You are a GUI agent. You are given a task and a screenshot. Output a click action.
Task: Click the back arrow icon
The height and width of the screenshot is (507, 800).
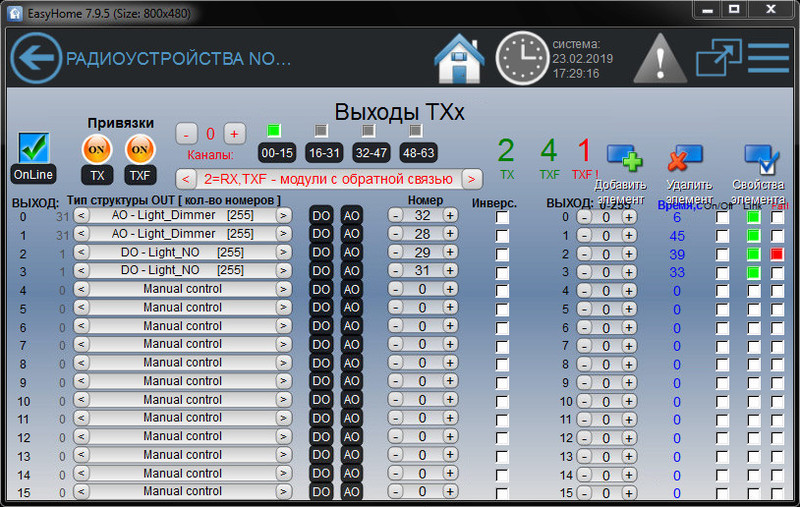tap(36, 58)
